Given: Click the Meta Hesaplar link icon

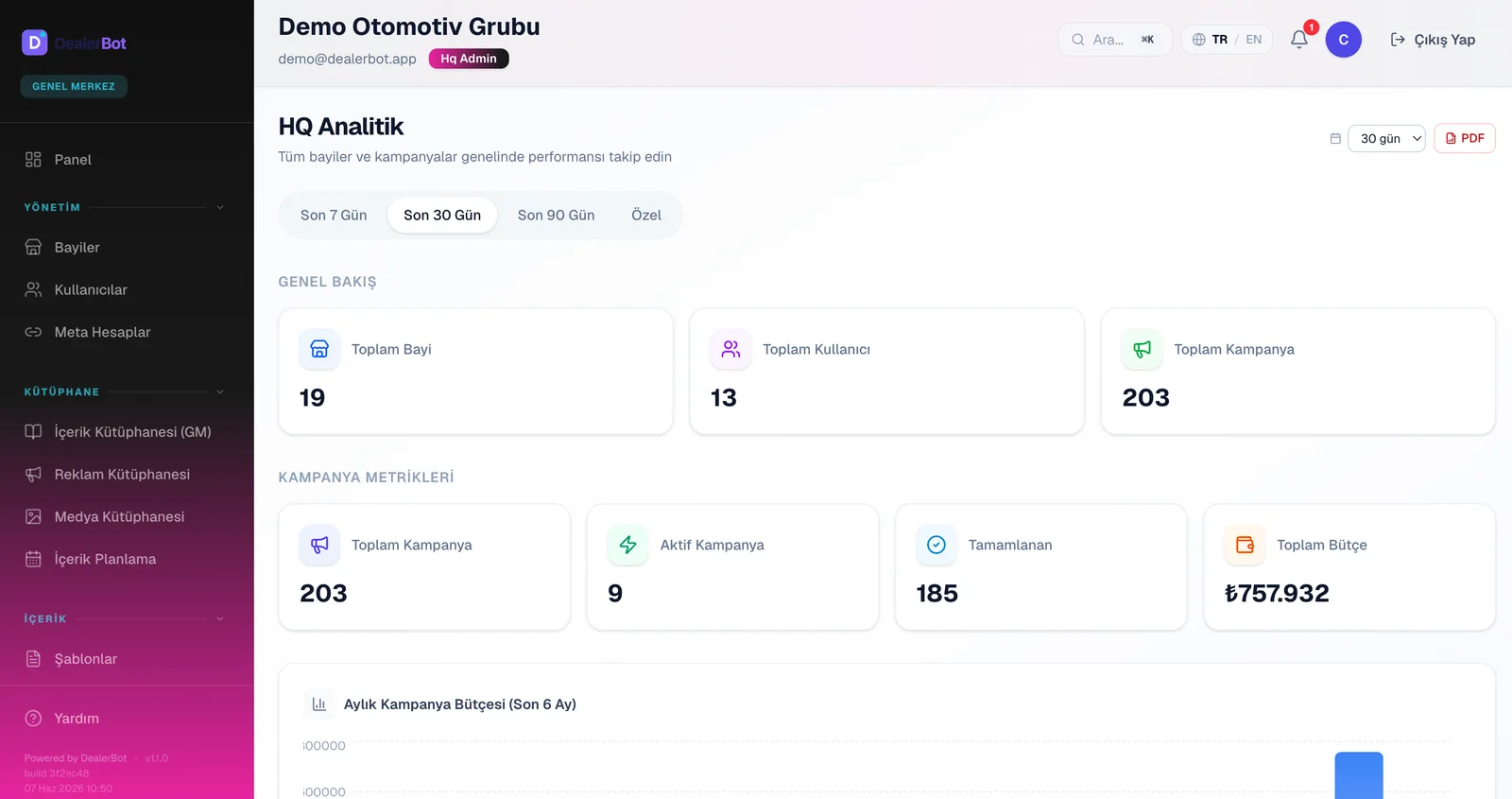Looking at the screenshot, I should (33, 332).
